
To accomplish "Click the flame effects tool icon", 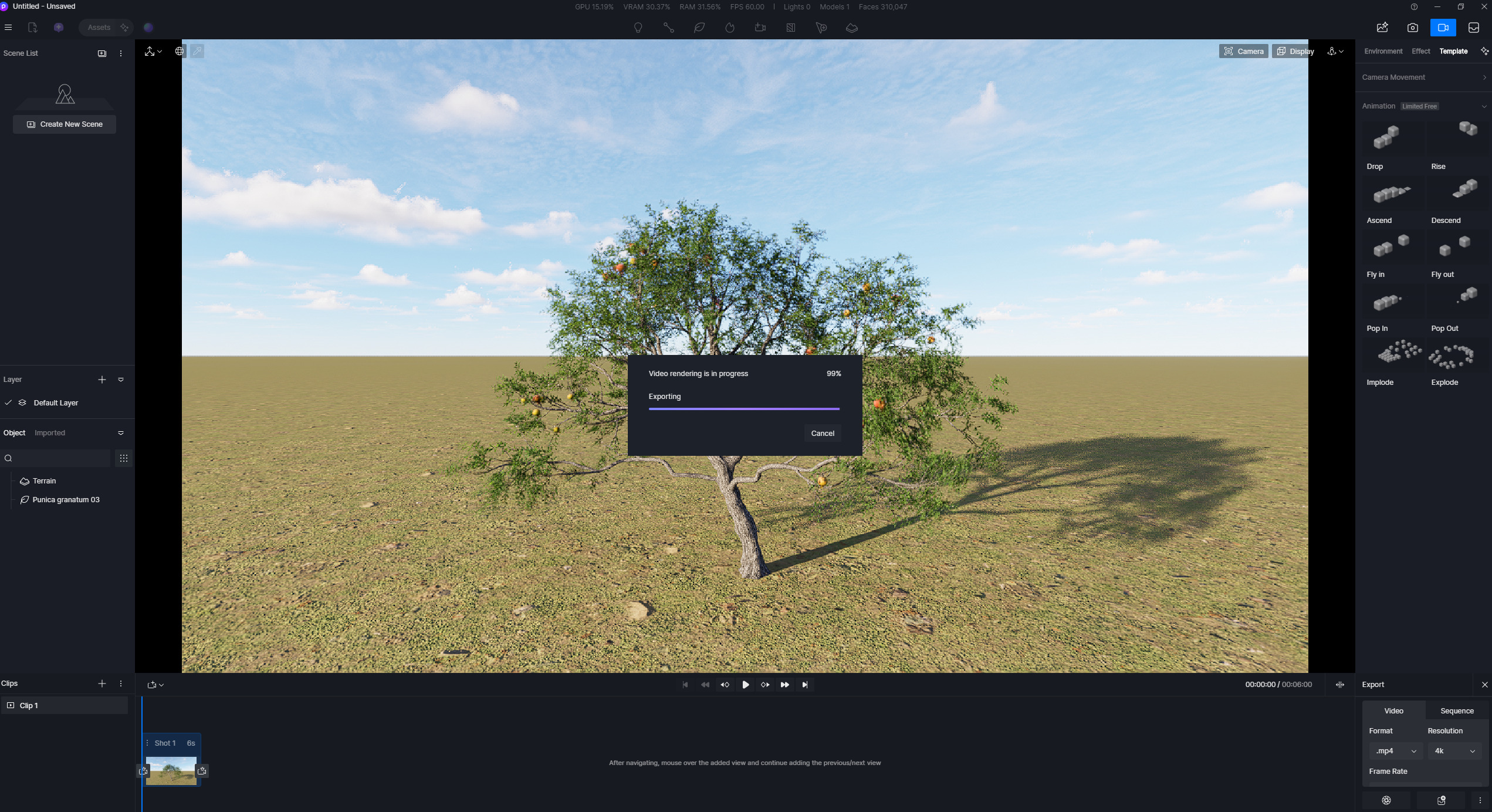I will click(x=729, y=28).
